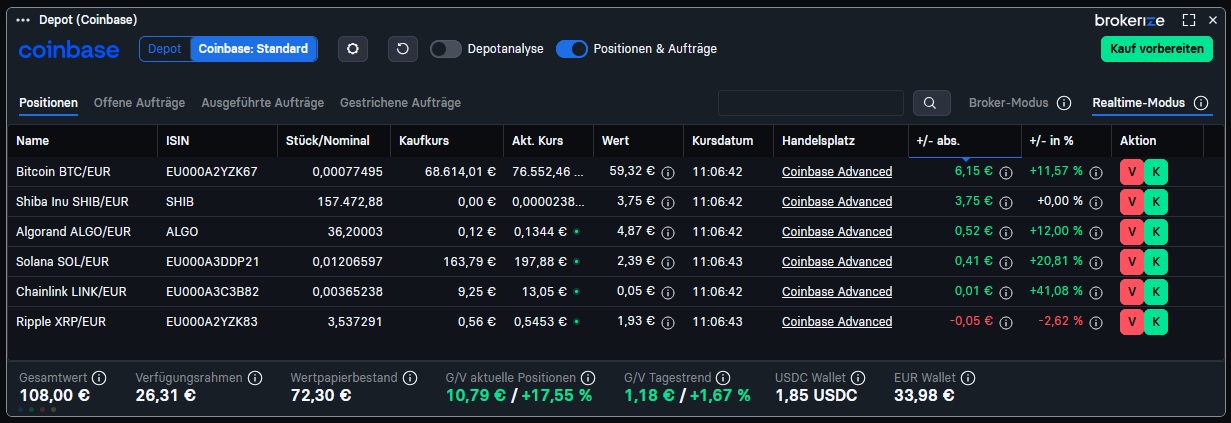Click info icon next to Chainlink +41,08 %

click(x=1097, y=292)
